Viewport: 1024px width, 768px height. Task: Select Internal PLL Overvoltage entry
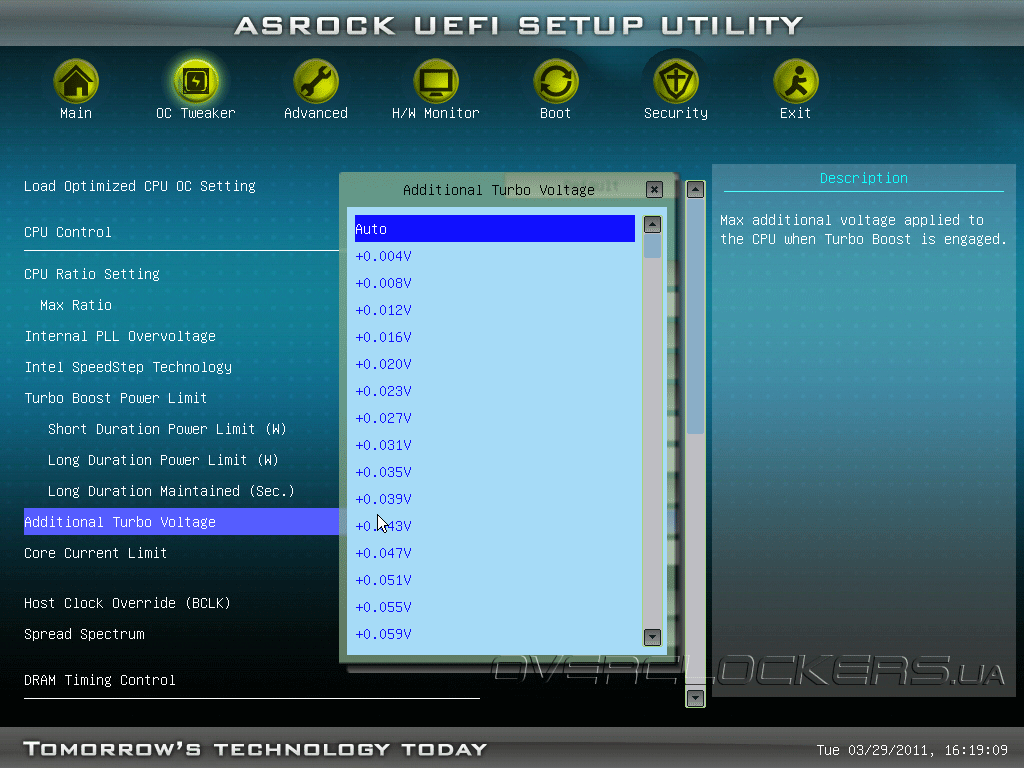point(120,336)
